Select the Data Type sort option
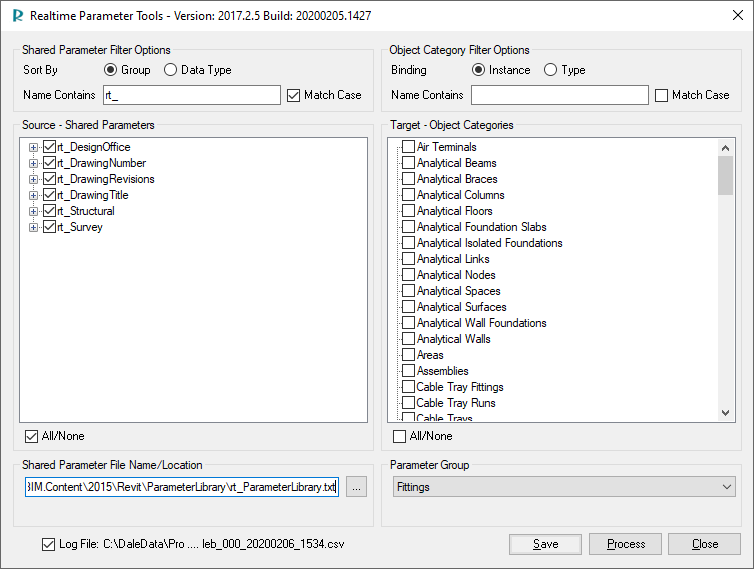This screenshot has height=569, width=754. pyautogui.click(x=170, y=70)
